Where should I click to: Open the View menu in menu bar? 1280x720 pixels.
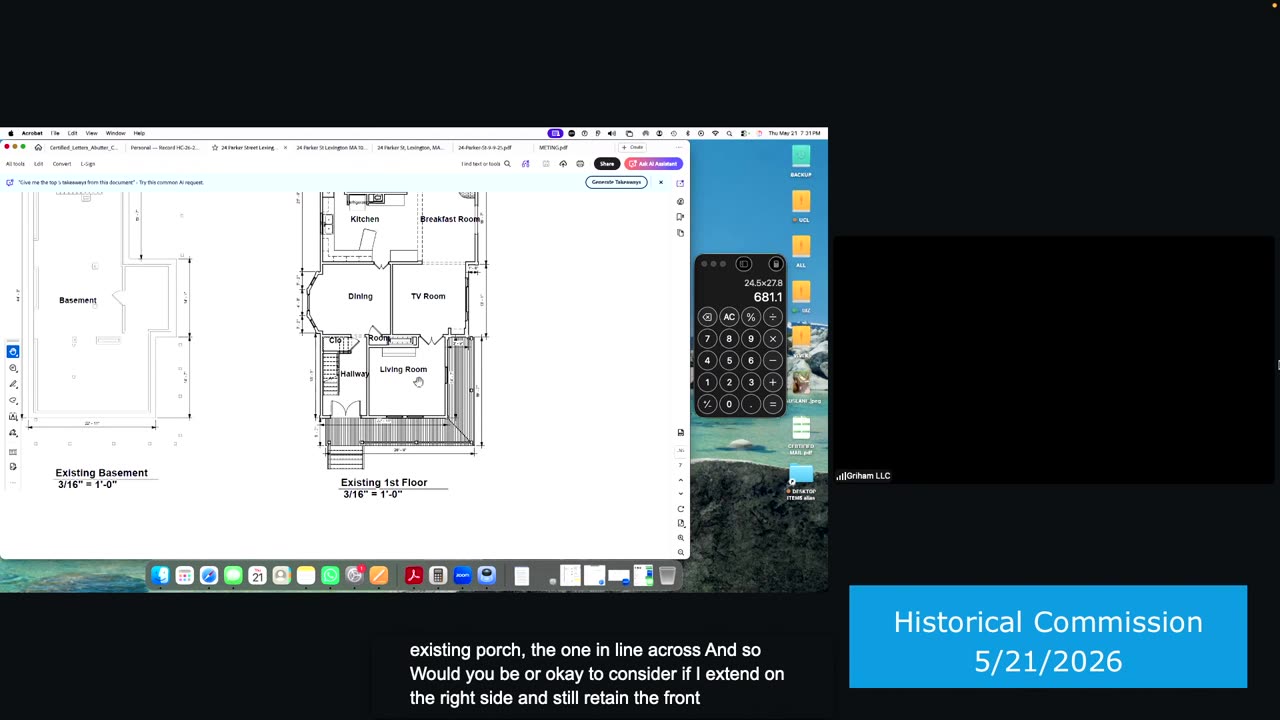point(91,133)
